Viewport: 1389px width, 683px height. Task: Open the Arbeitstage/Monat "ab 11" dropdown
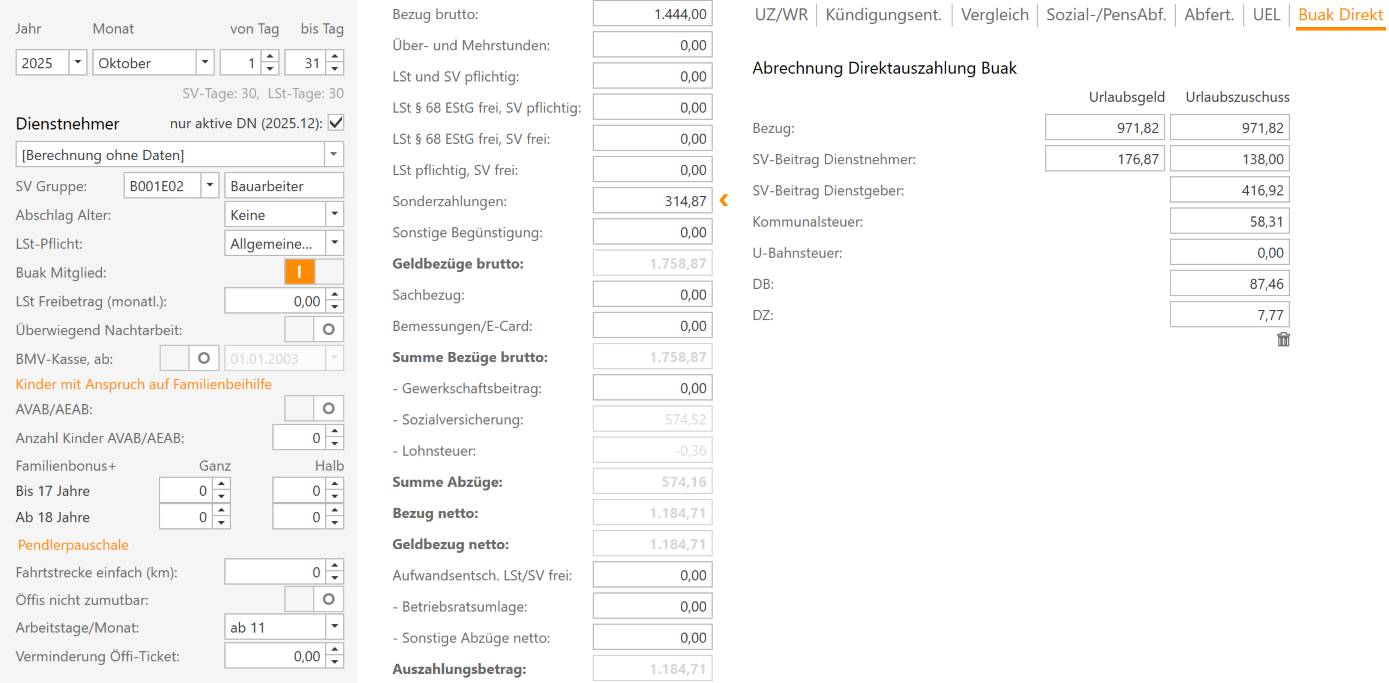336,627
